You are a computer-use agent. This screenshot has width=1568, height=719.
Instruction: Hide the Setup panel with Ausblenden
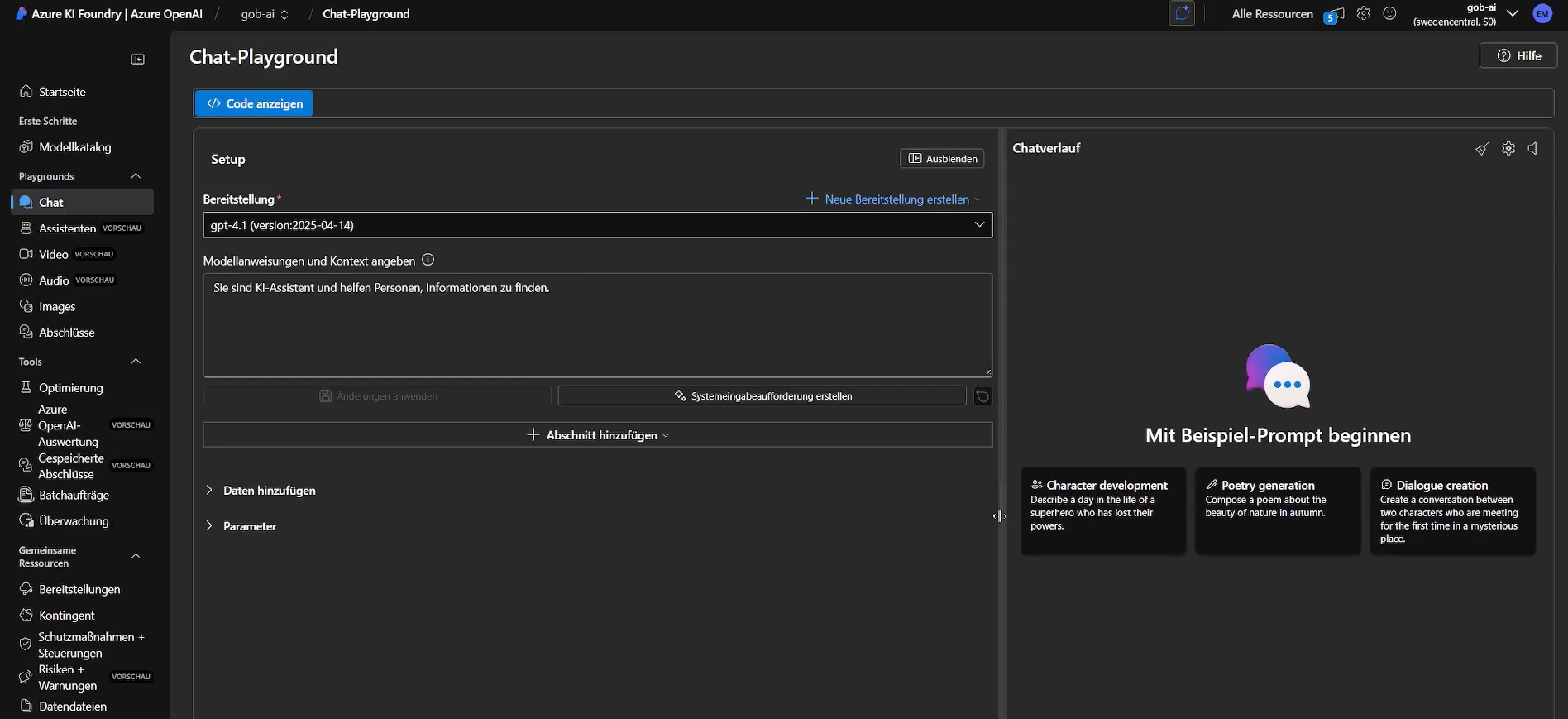942,159
